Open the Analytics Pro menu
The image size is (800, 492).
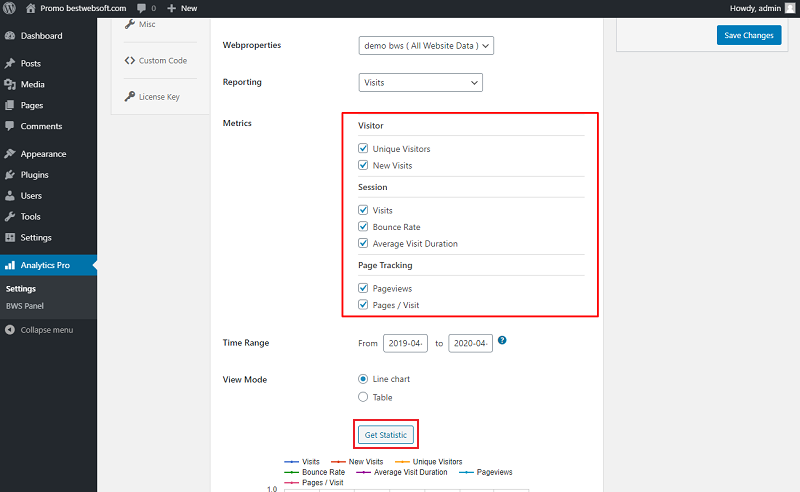coord(48,265)
